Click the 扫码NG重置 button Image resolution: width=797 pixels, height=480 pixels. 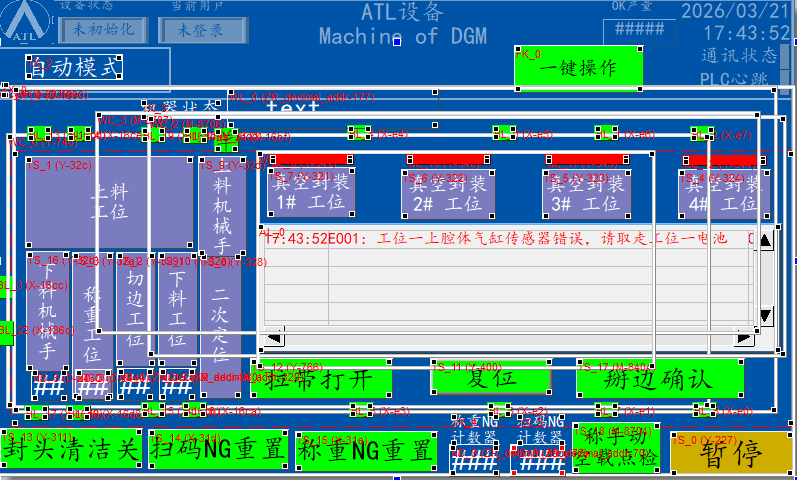(x=219, y=450)
